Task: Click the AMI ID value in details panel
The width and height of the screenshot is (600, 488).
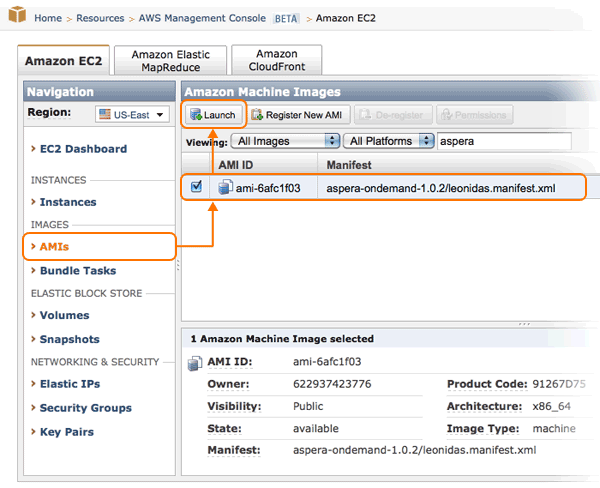Action: coord(327,362)
